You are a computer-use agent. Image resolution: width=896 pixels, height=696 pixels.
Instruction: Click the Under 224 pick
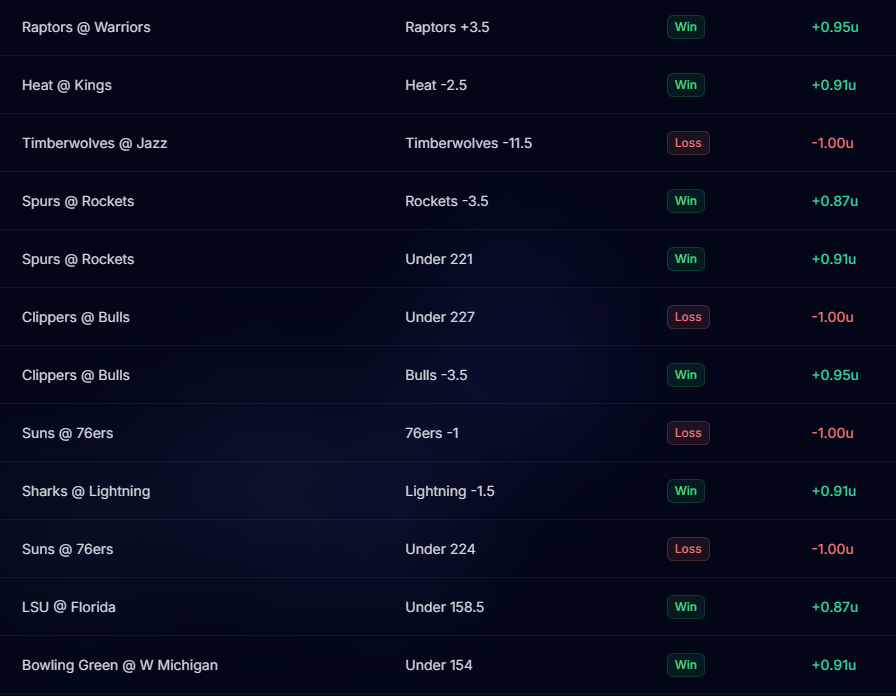pos(440,549)
